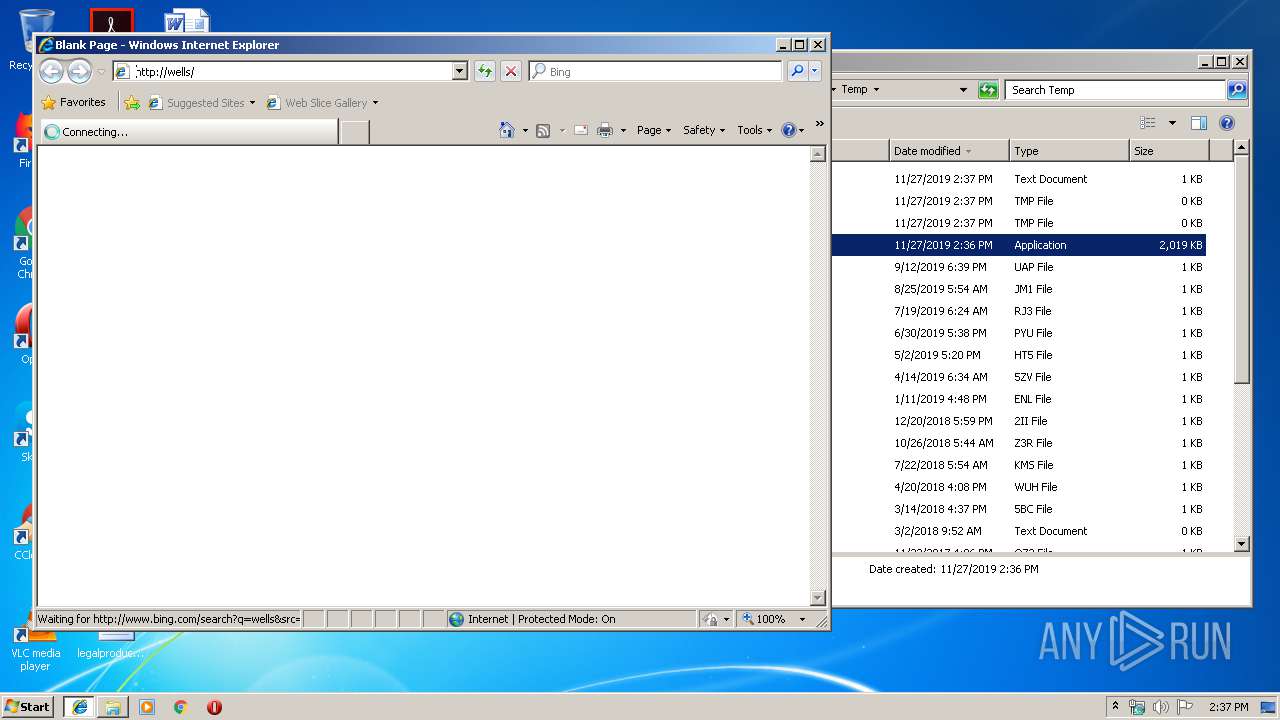Viewport: 1280px width, 720px height.
Task: Expand the Print options dropdown arrow
Action: click(623, 130)
